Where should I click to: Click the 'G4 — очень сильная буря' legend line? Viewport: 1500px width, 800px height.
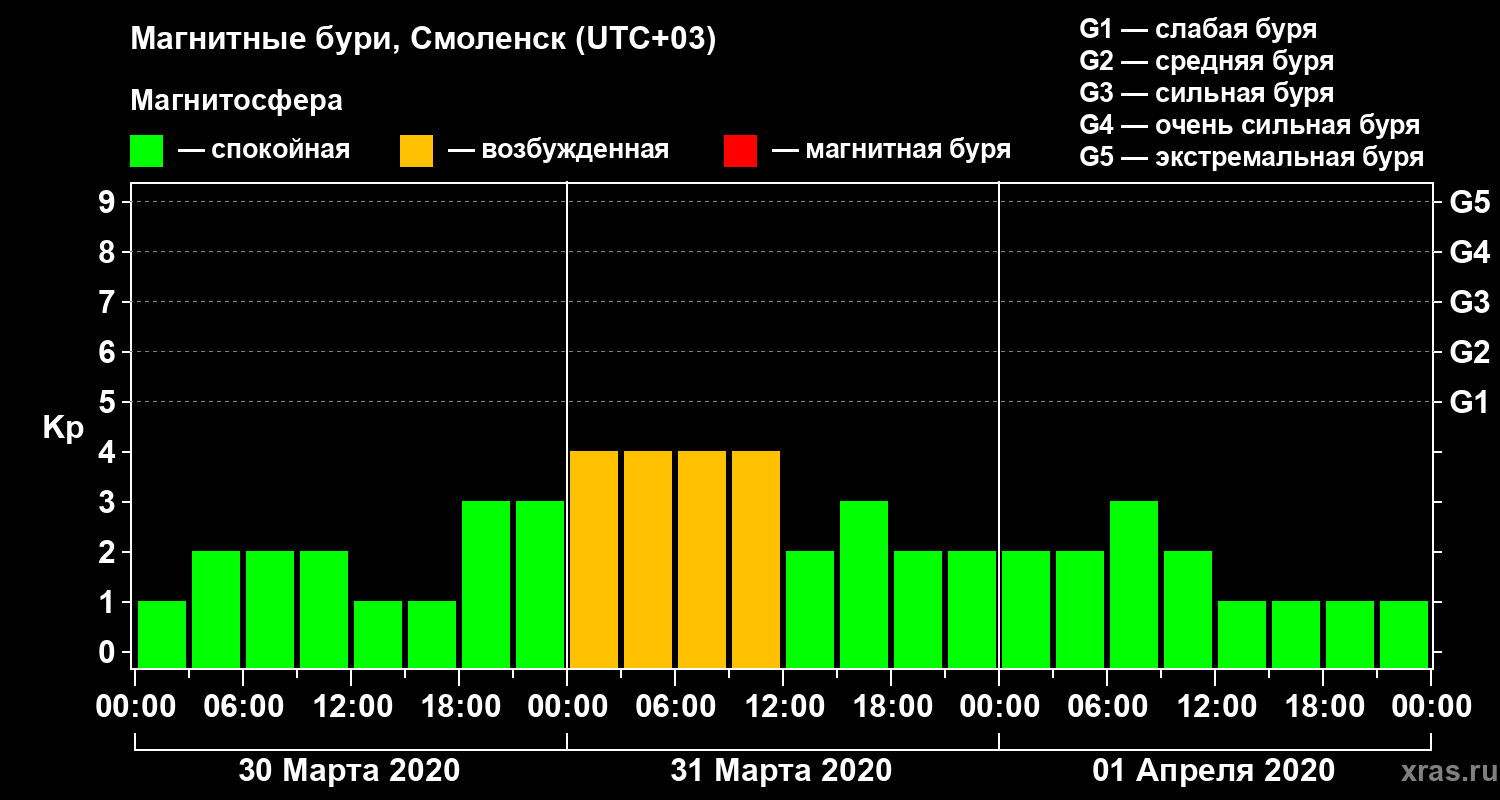(1249, 125)
